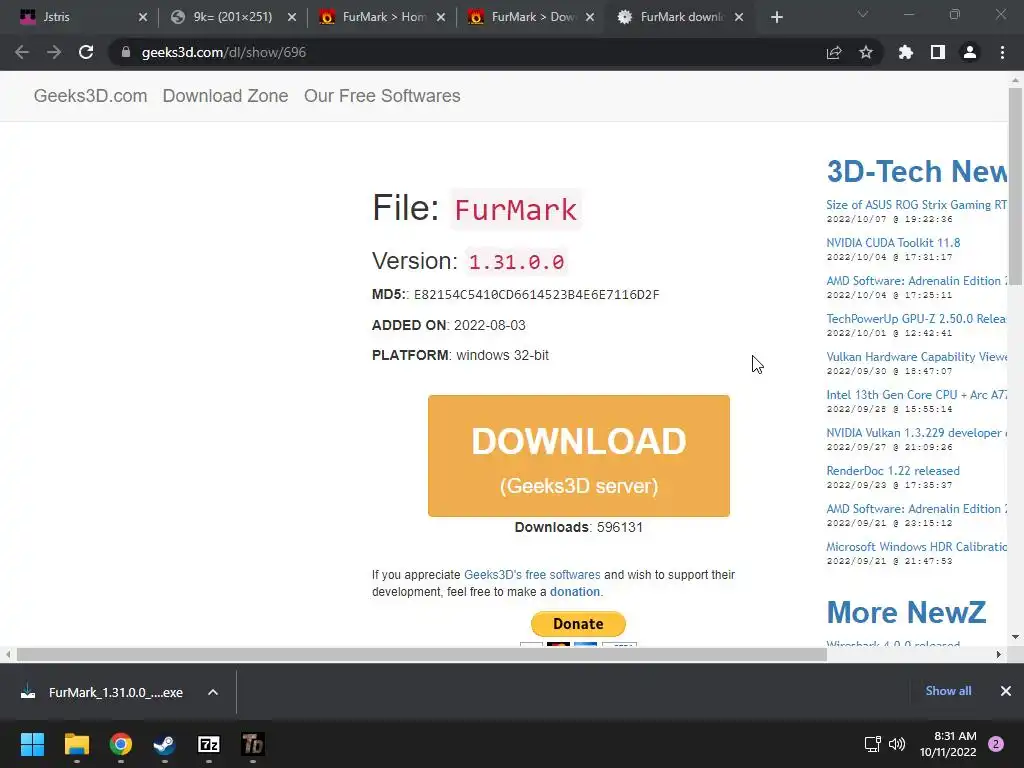Screen dimensions: 1024x768
Task: Click the version number 1.31.0.0
Action: [516, 262]
